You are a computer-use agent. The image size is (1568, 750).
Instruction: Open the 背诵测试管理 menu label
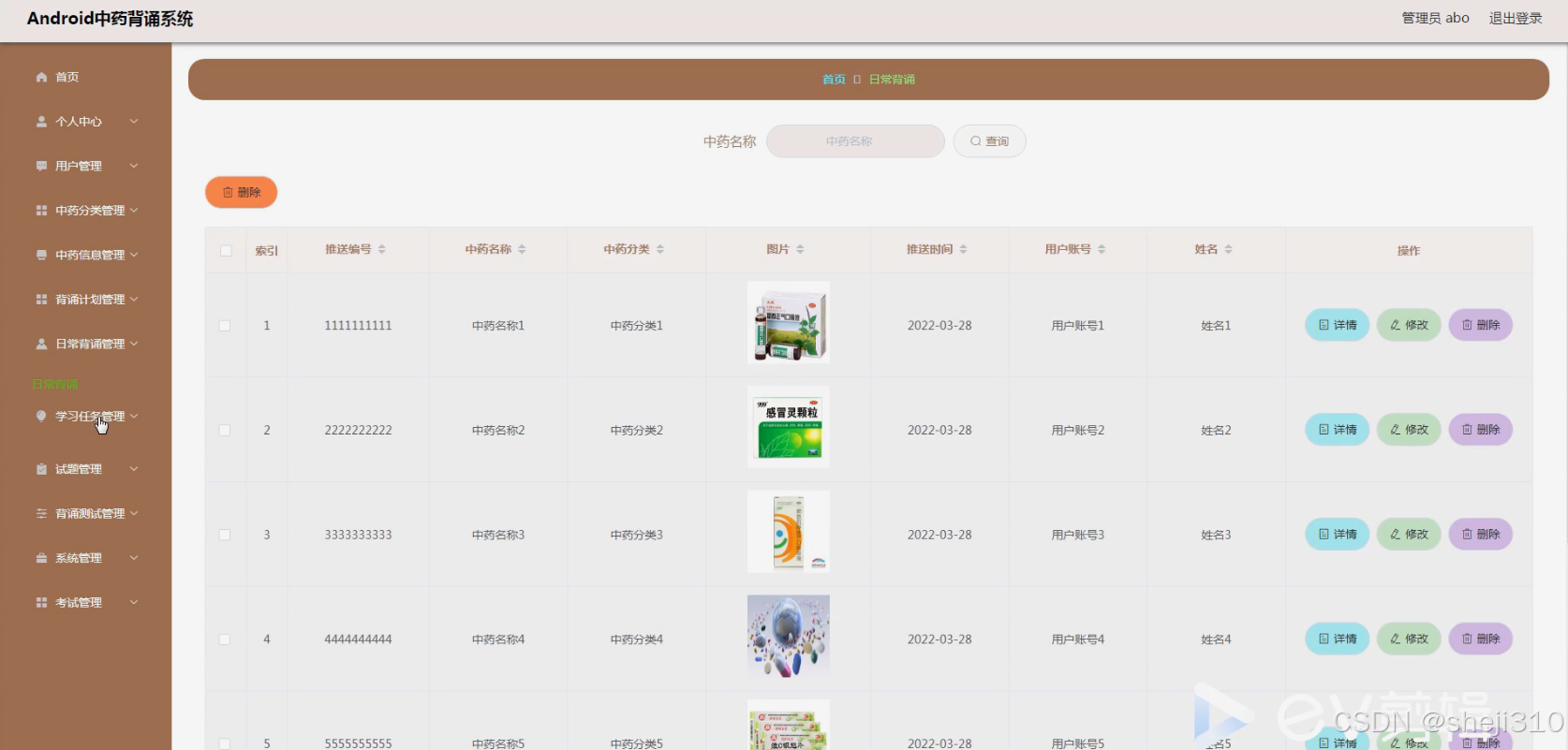click(90, 513)
